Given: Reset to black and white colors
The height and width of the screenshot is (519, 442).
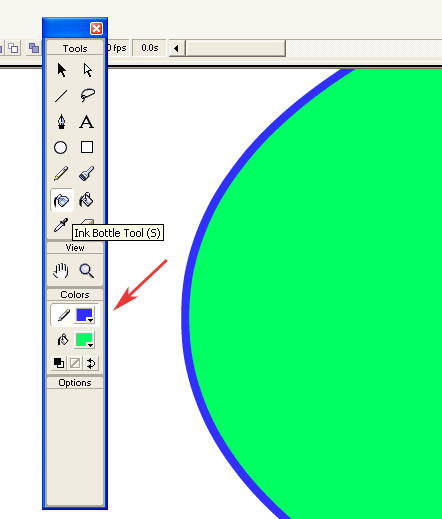Looking at the screenshot, I should 59,363.
